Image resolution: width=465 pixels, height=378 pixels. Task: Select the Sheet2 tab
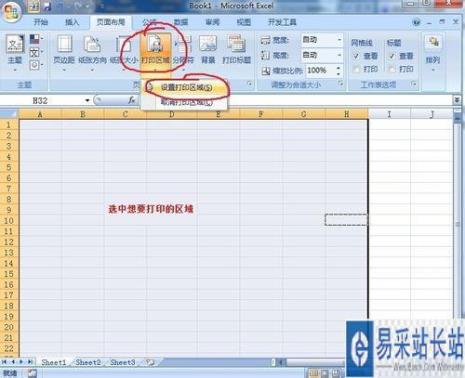coord(88,362)
